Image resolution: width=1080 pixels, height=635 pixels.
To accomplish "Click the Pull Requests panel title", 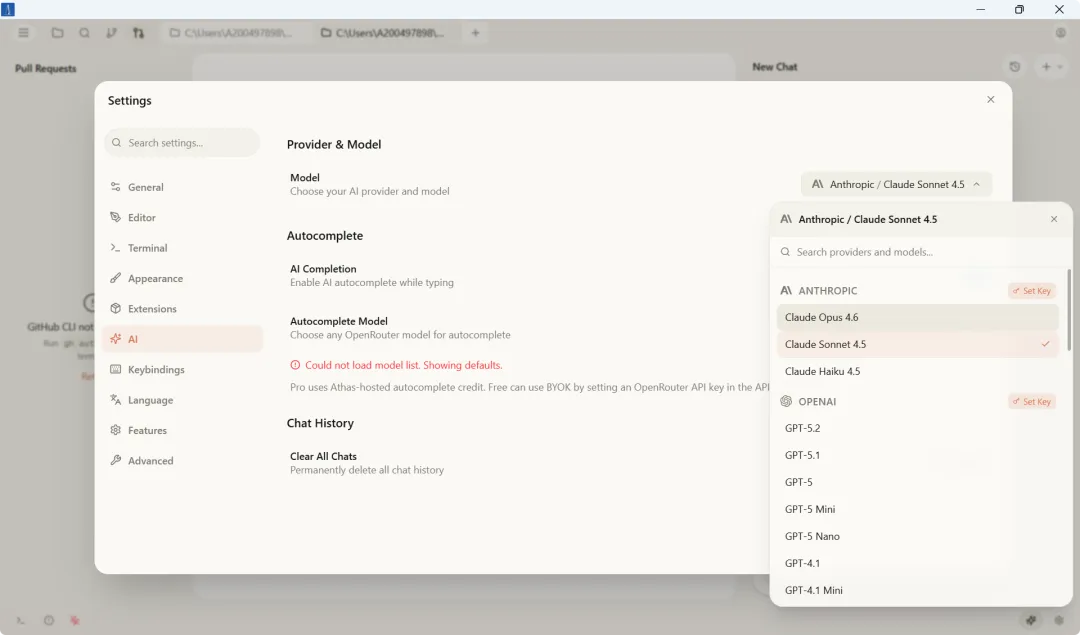I will [45, 68].
